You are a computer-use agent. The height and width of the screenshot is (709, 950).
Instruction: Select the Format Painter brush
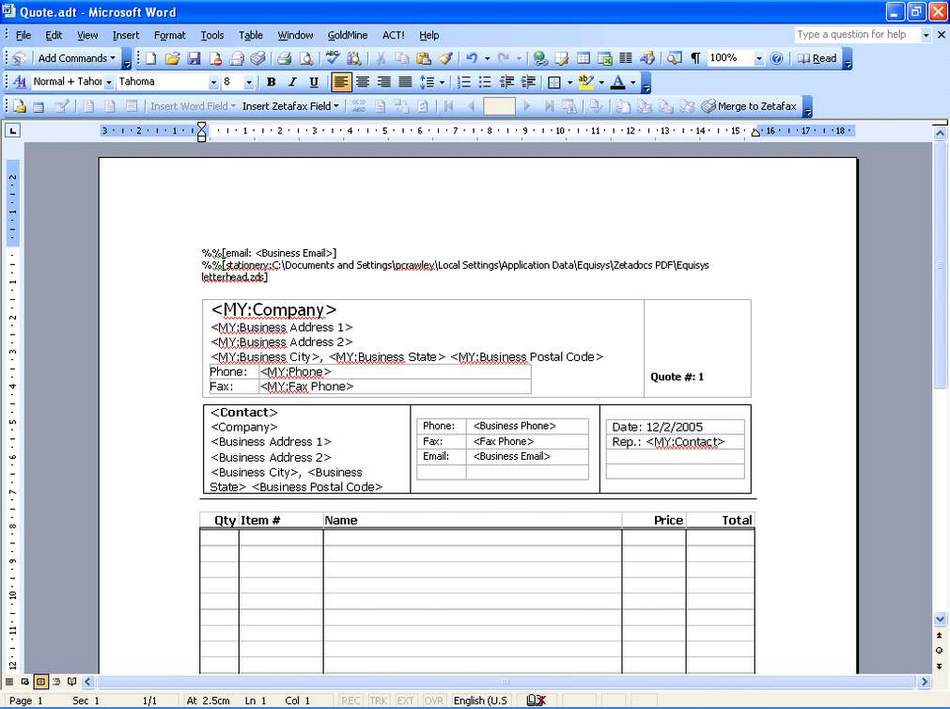click(x=445, y=58)
